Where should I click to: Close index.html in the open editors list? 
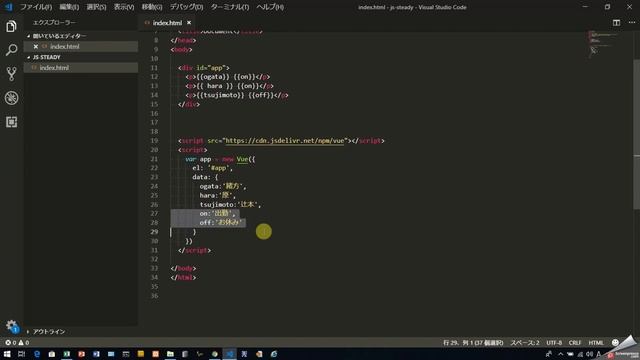36,47
